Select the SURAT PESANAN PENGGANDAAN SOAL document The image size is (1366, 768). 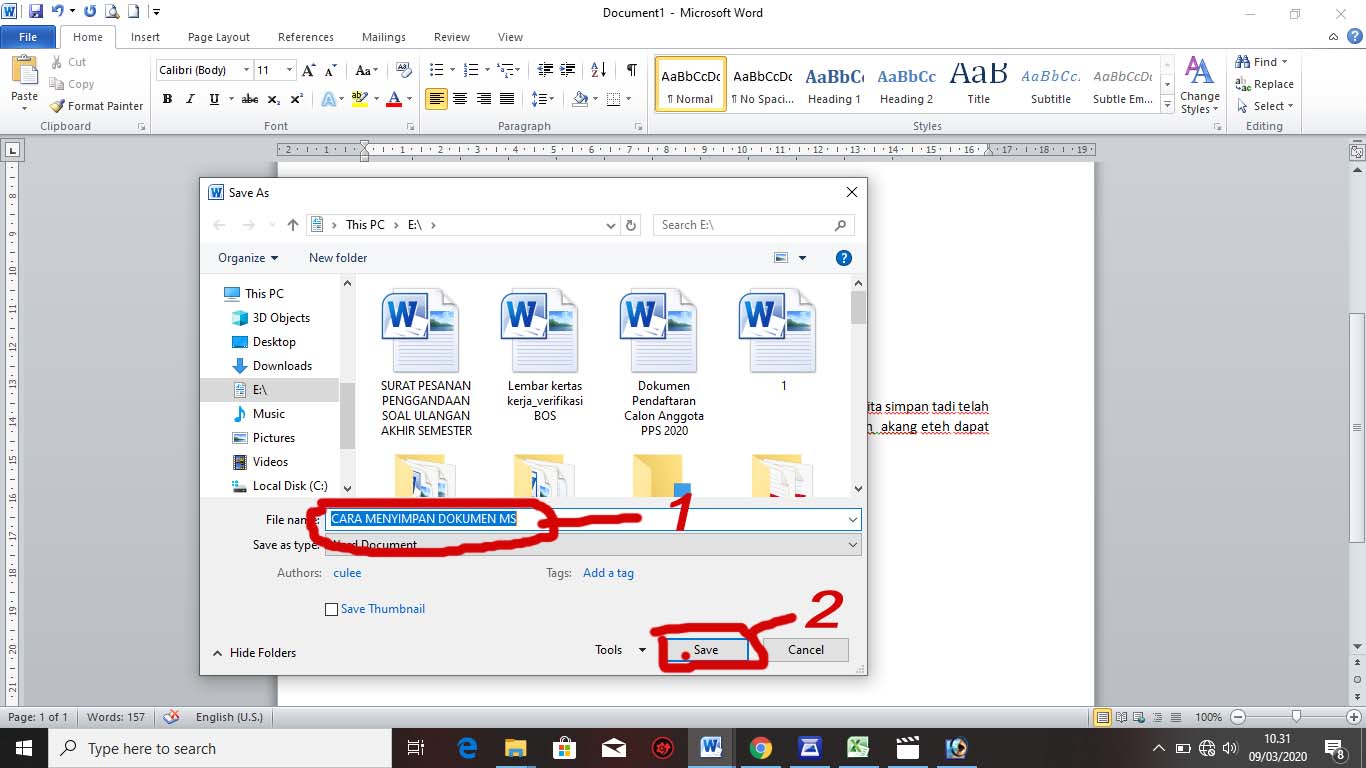click(426, 364)
